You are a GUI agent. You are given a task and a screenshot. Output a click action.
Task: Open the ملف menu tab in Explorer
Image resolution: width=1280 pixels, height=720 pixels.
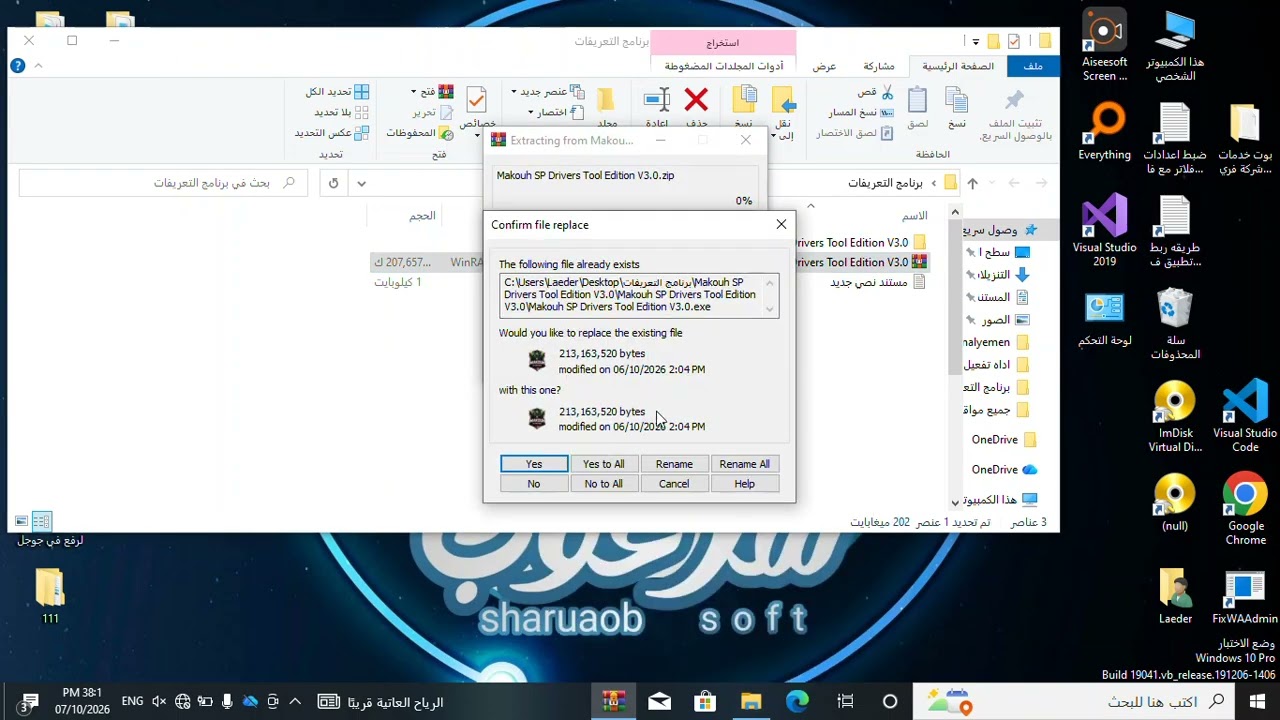(1033, 66)
